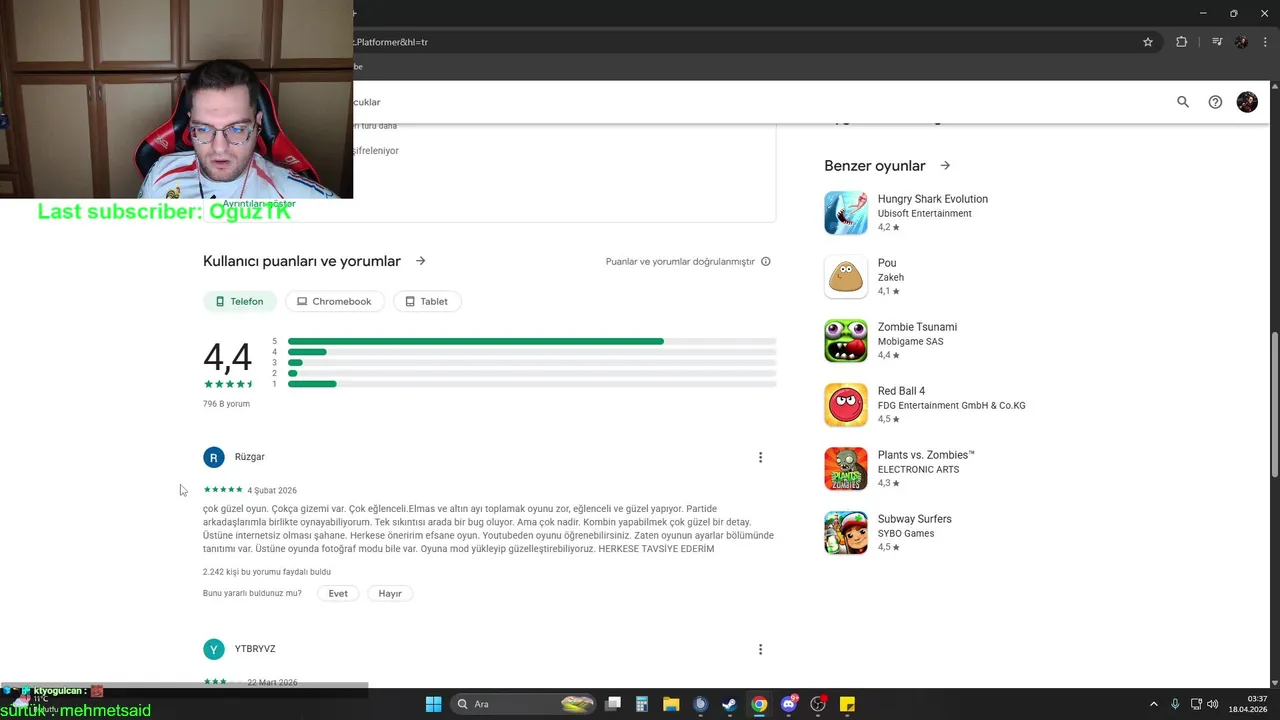Open Chrome media controls icon

click(x=1217, y=42)
